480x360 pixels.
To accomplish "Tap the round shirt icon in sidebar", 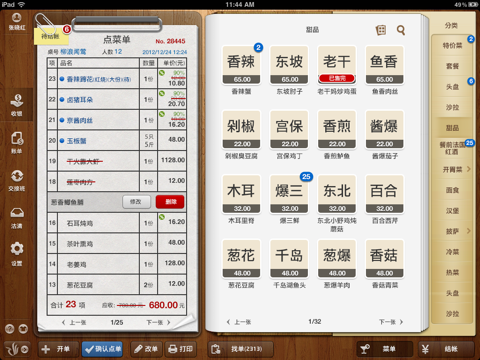I will coord(23,329).
